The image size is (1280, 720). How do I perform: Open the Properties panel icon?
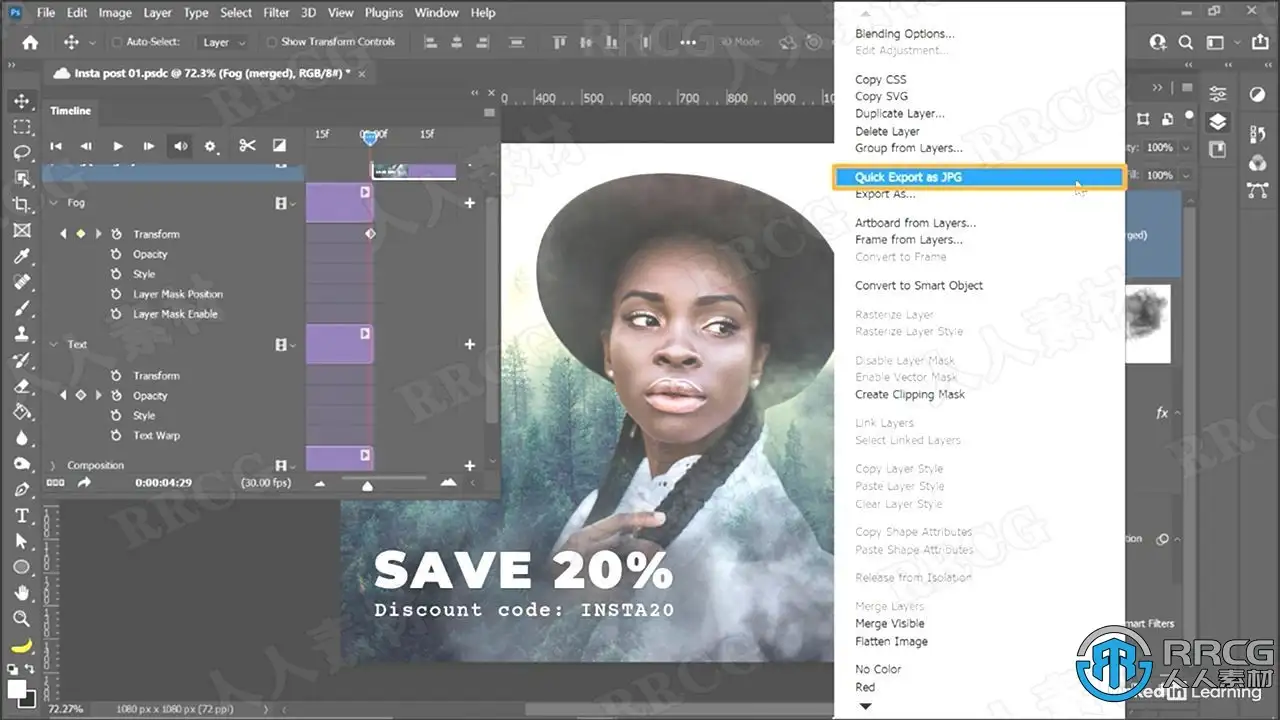(1217, 94)
